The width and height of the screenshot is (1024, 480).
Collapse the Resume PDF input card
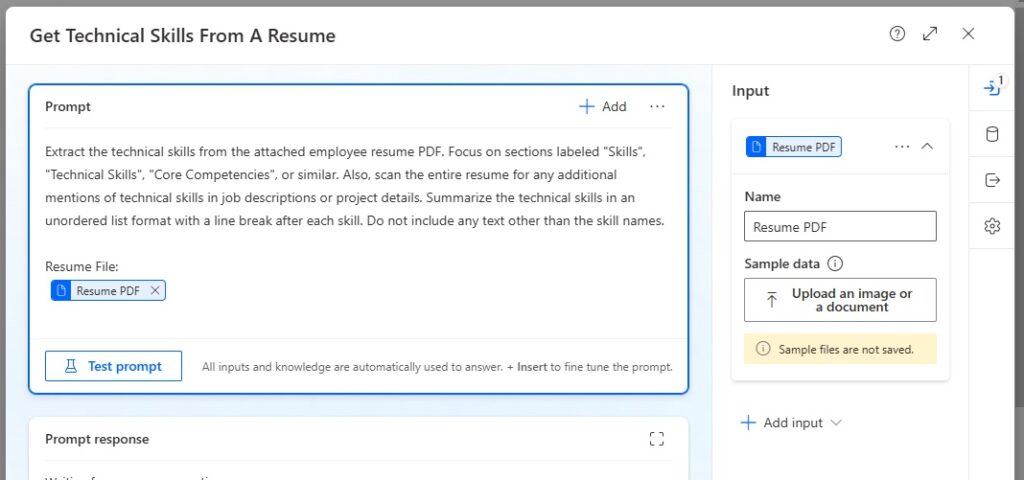coord(927,147)
